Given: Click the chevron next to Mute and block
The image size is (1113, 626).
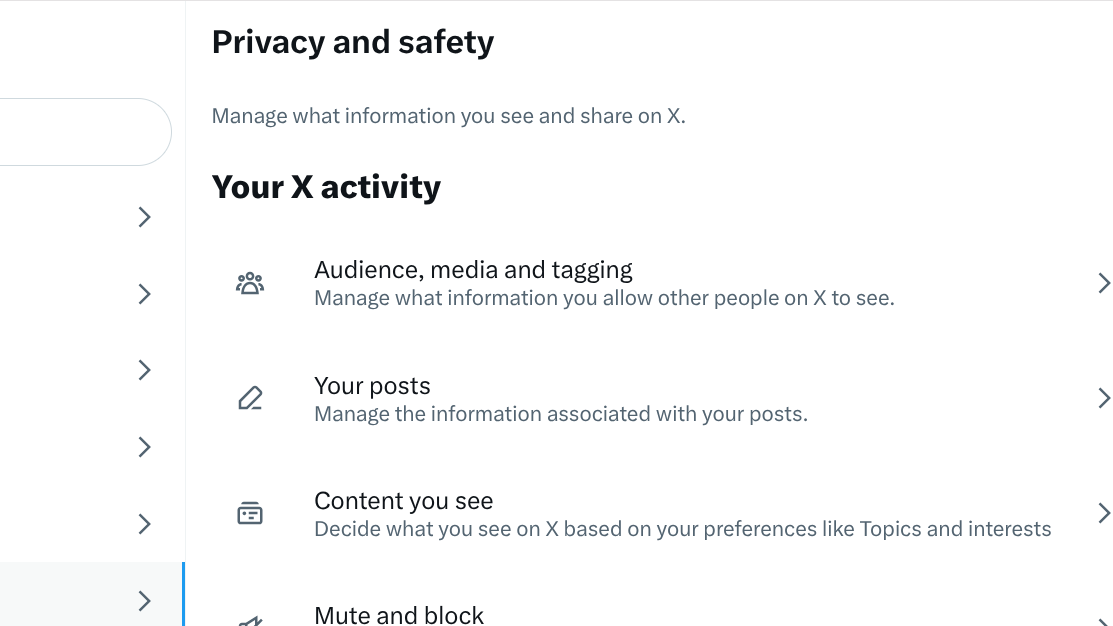Looking at the screenshot, I should tap(1104, 620).
